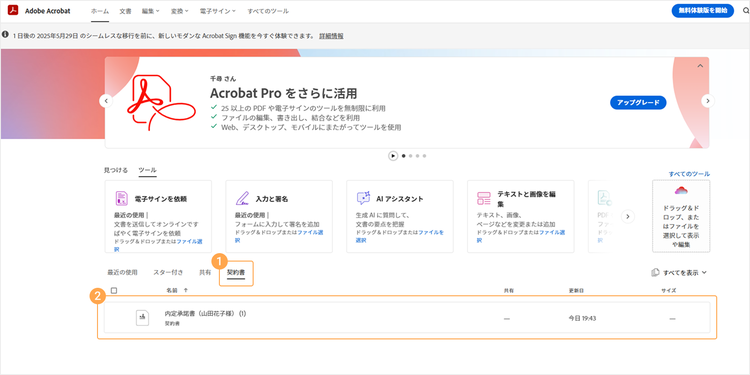Open the 文書 tab
The image size is (750, 375).
coord(125,11)
